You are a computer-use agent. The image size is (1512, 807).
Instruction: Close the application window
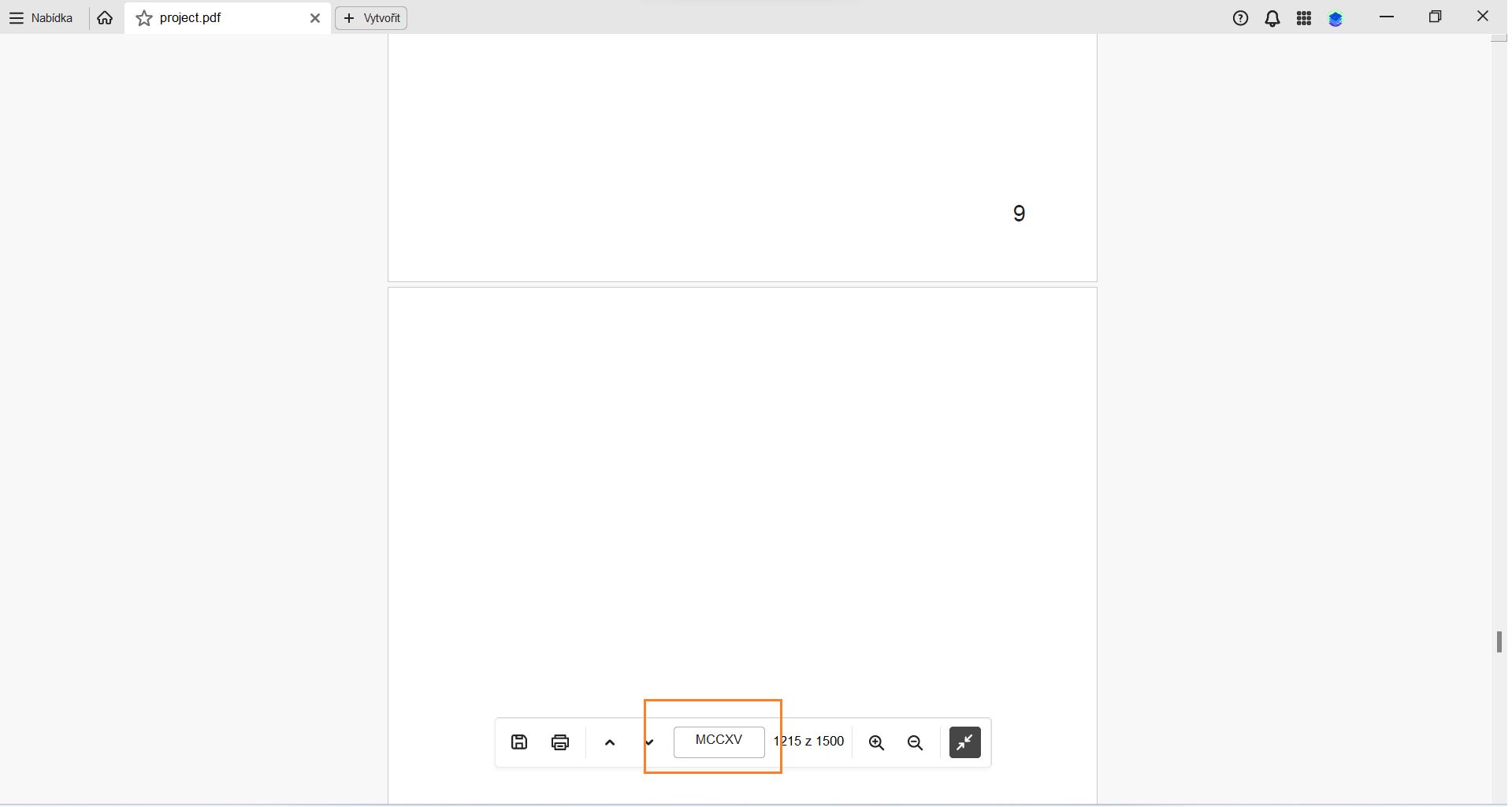[1483, 17]
